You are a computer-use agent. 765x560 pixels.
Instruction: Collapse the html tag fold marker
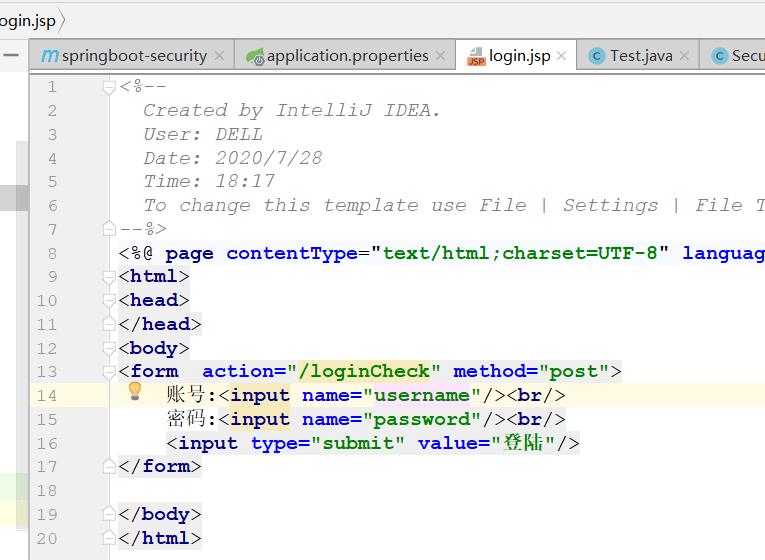pyautogui.click(x=110, y=277)
